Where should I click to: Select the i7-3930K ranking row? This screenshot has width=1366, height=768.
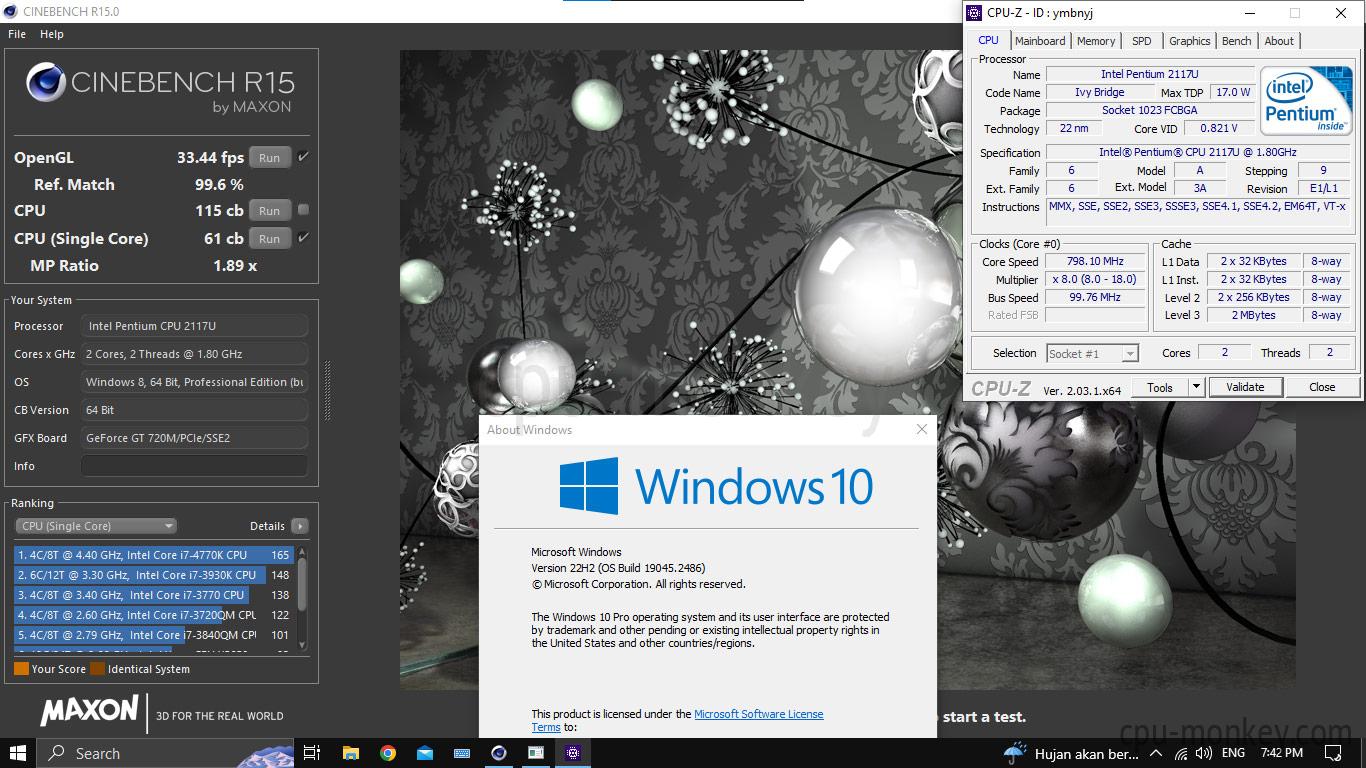click(x=153, y=575)
